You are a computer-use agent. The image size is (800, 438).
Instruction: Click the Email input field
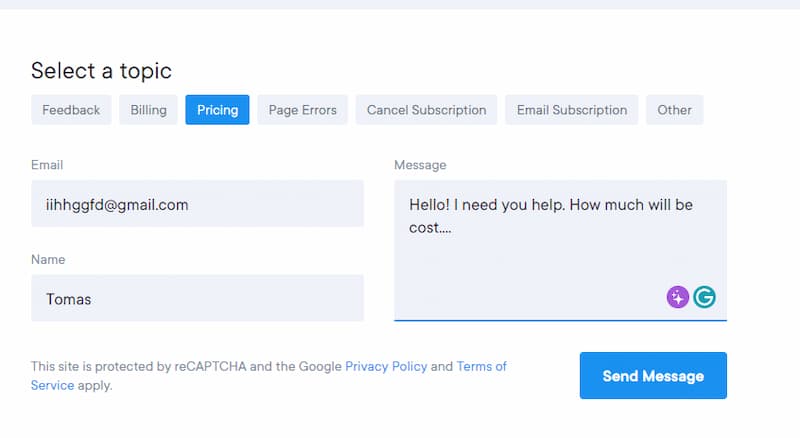197,203
